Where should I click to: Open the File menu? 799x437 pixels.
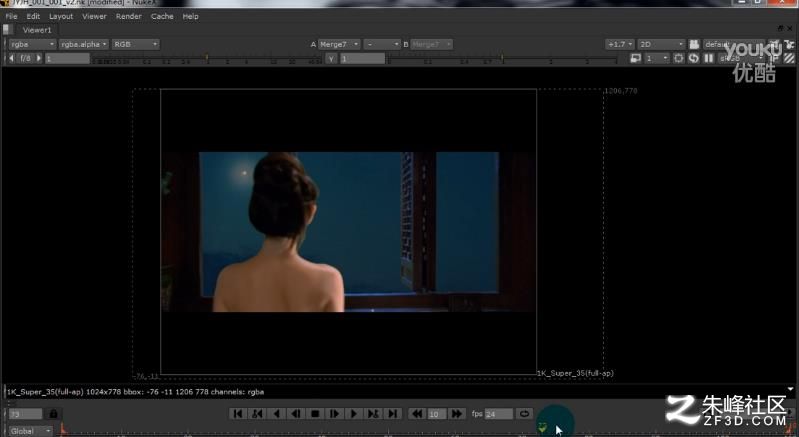coord(11,16)
